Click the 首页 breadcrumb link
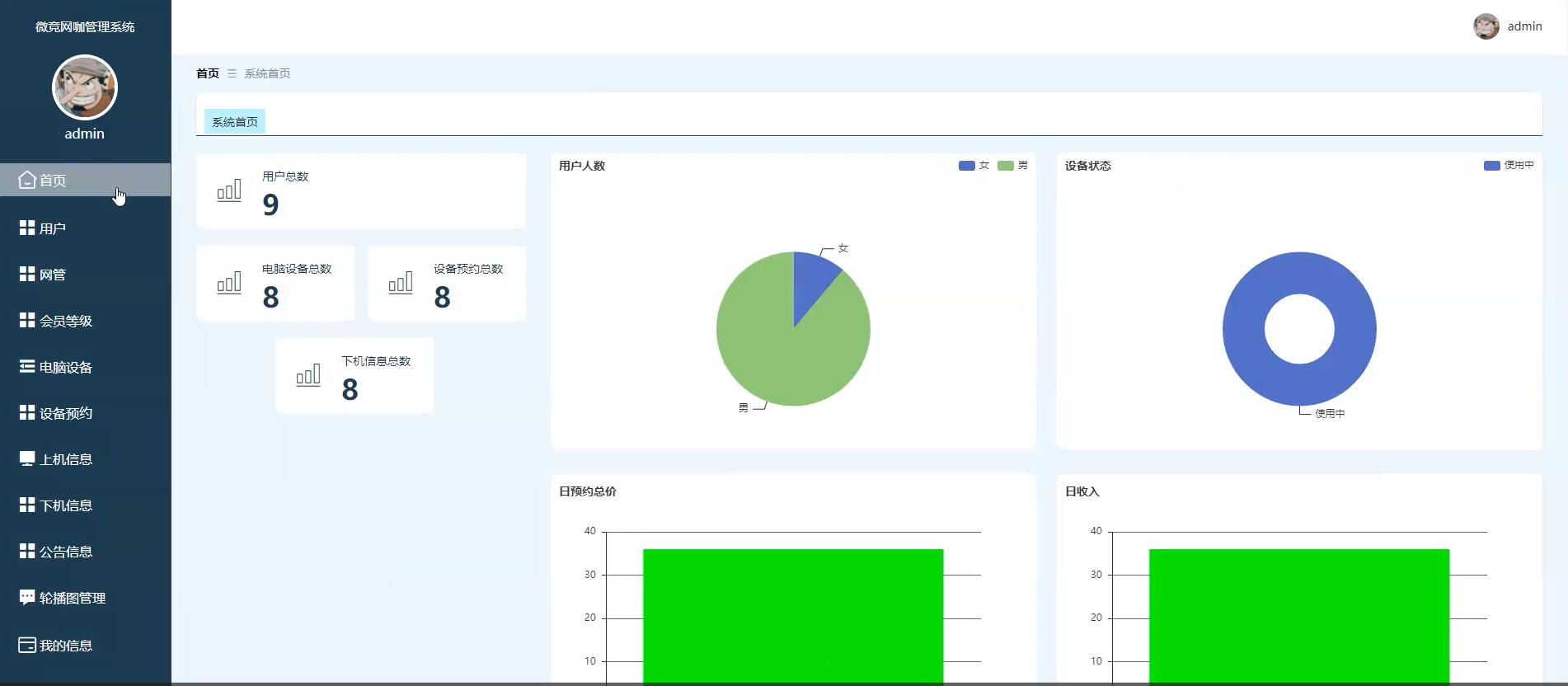The width and height of the screenshot is (1568, 686). pos(208,73)
